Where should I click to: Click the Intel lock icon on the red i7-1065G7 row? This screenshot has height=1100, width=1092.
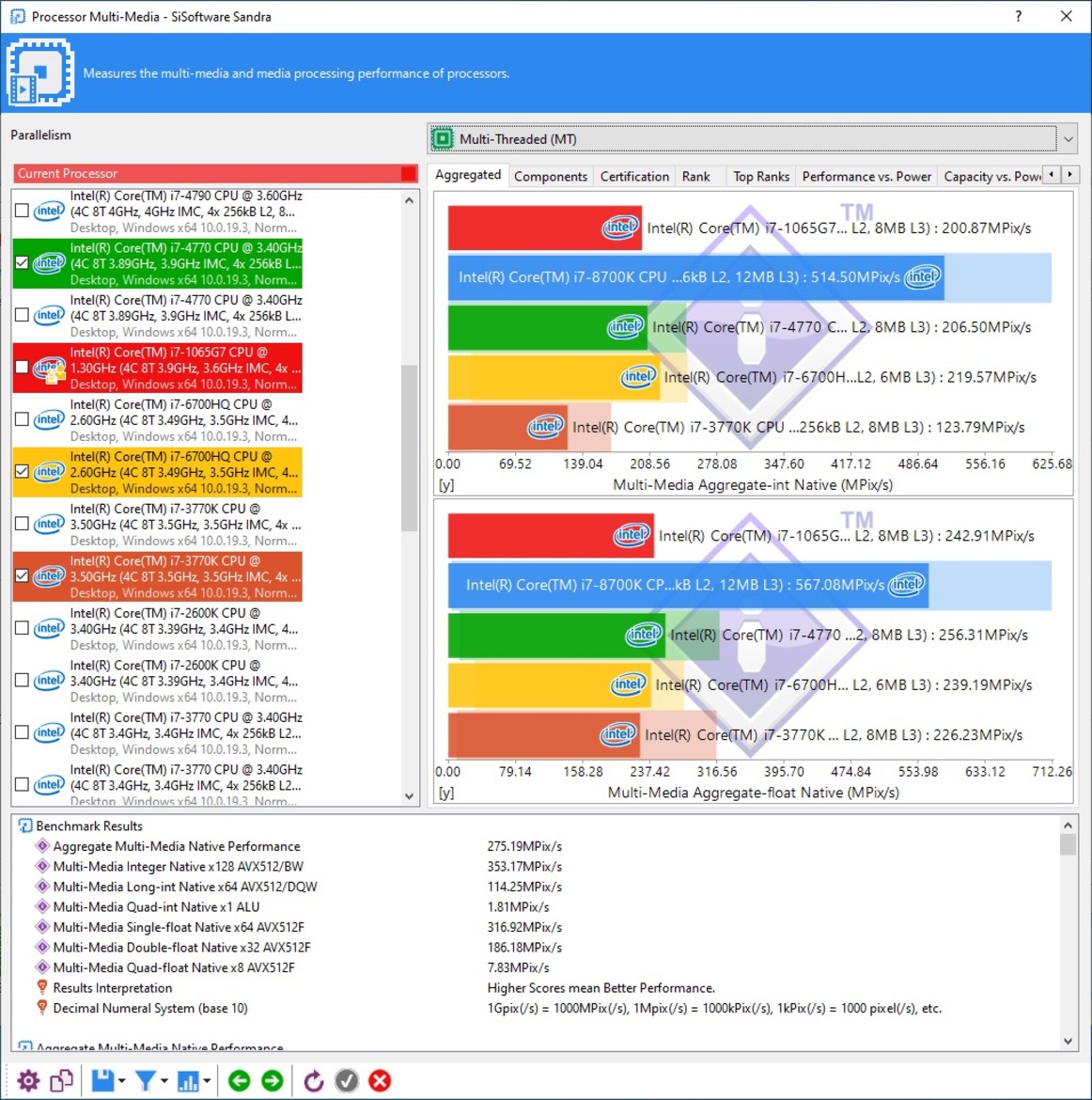tap(50, 369)
